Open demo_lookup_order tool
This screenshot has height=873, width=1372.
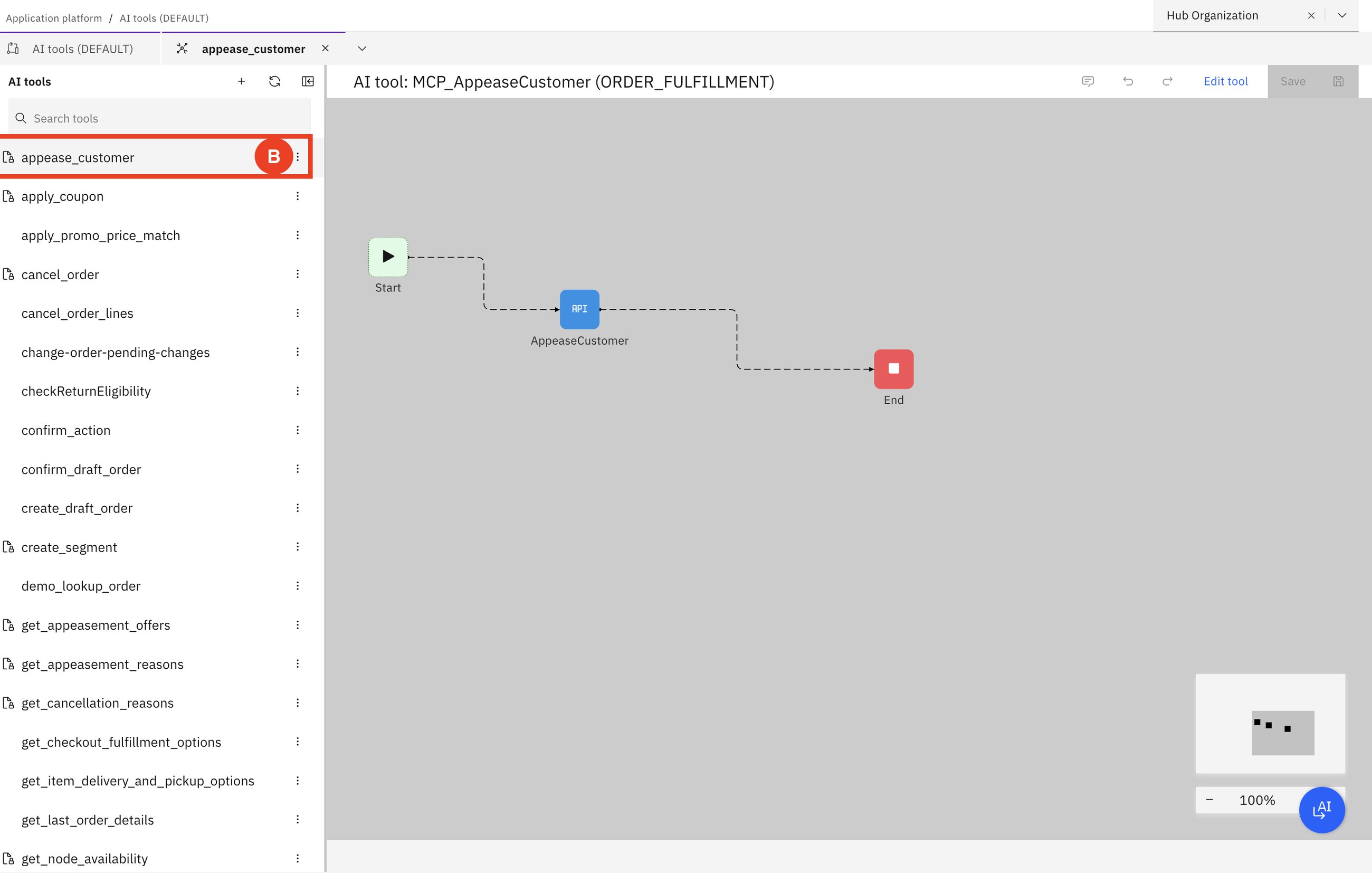point(81,586)
